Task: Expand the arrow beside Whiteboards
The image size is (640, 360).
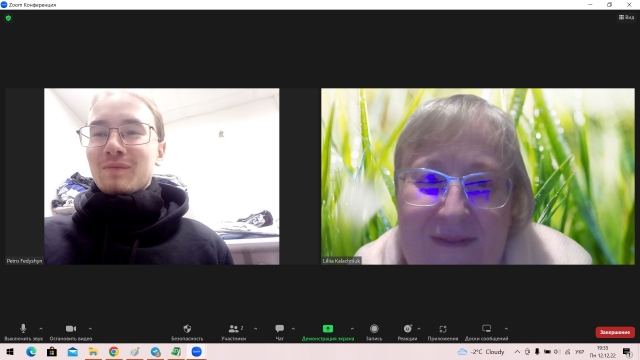Action: 506,329
